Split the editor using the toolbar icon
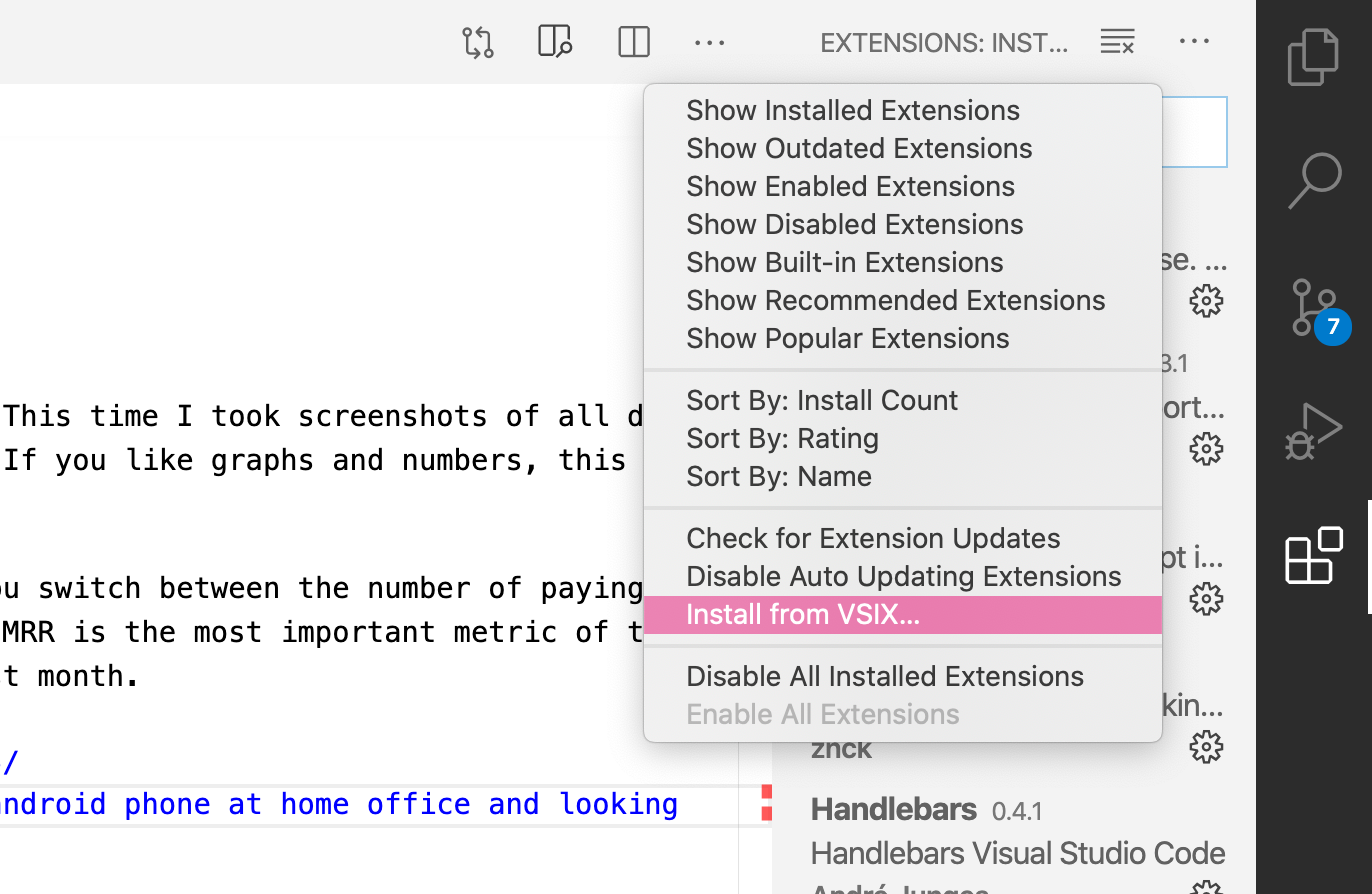This screenshot has height=894, width=1372. (x=633, y=42)
